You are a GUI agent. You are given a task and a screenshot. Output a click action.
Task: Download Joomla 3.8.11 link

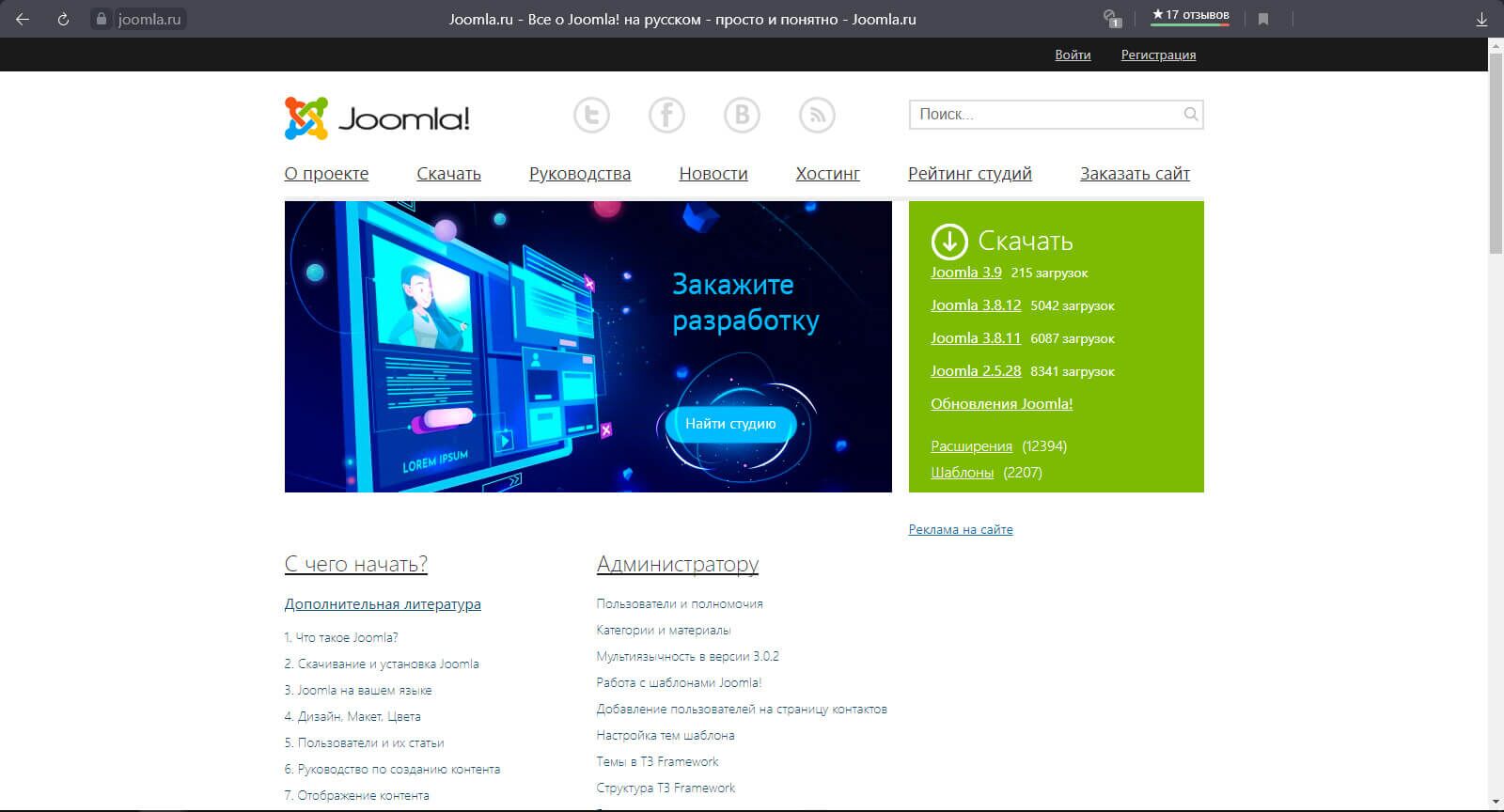976,338
